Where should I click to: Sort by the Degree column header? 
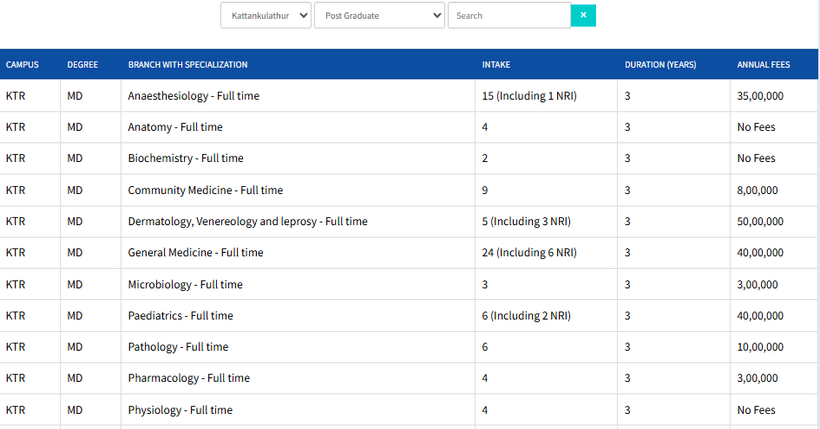pyautogui.click(x=82, y=65)
